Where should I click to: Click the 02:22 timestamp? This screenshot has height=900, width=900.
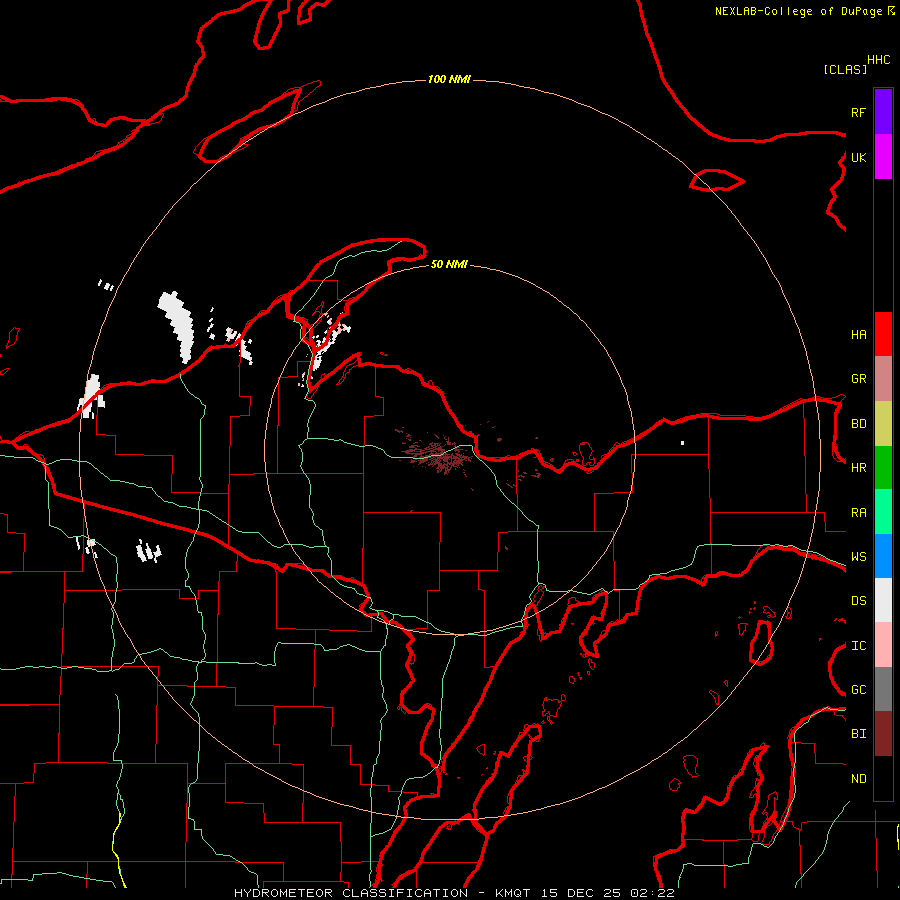651,893
